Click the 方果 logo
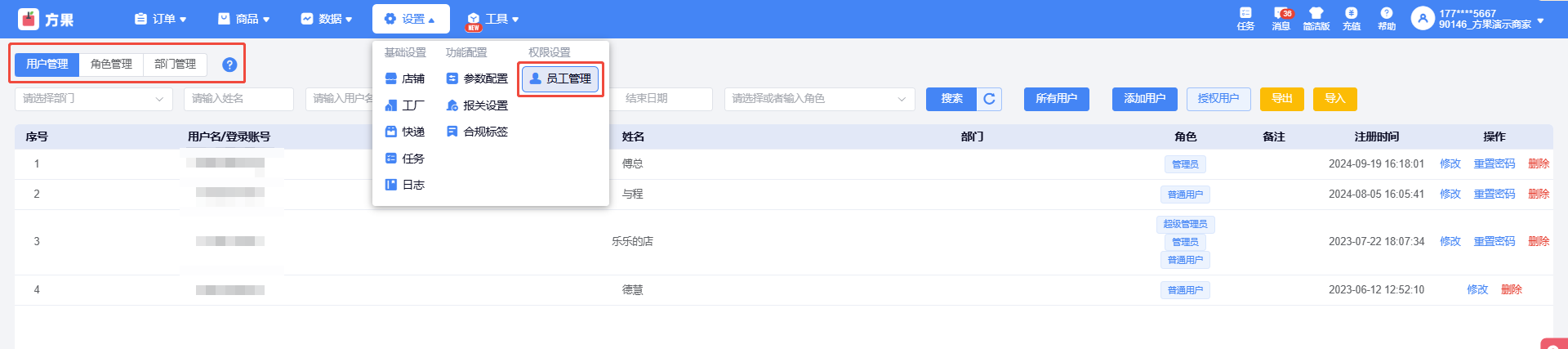 (45, 19)
